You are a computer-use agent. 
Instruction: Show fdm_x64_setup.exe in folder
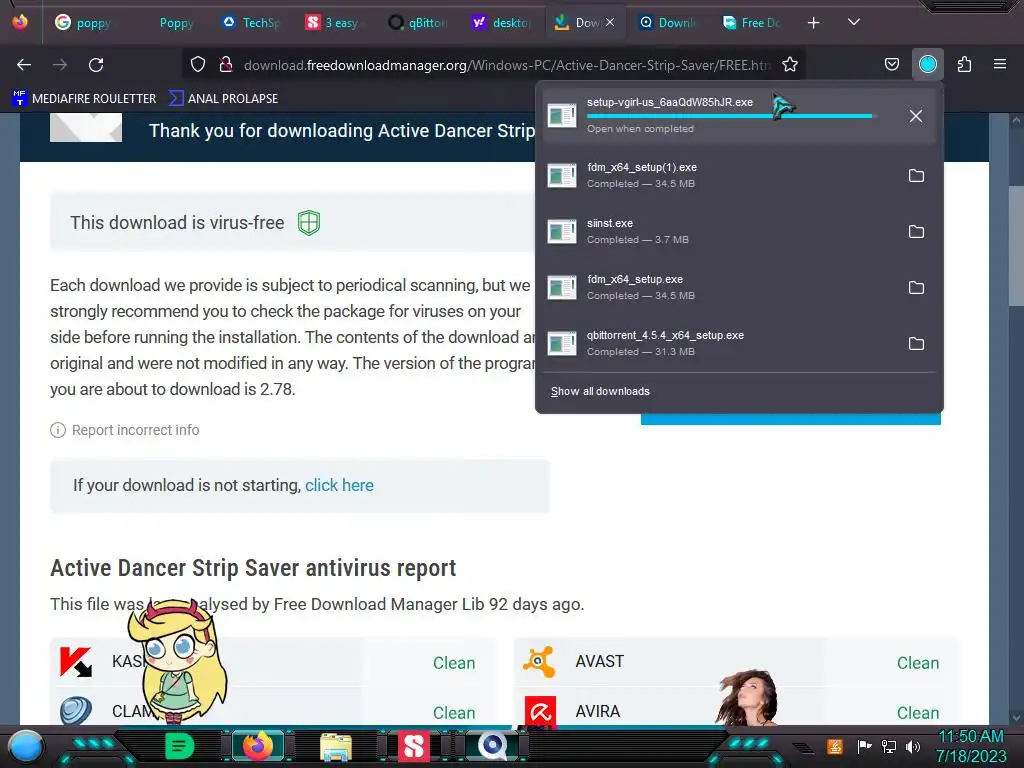tap(916, 288)
